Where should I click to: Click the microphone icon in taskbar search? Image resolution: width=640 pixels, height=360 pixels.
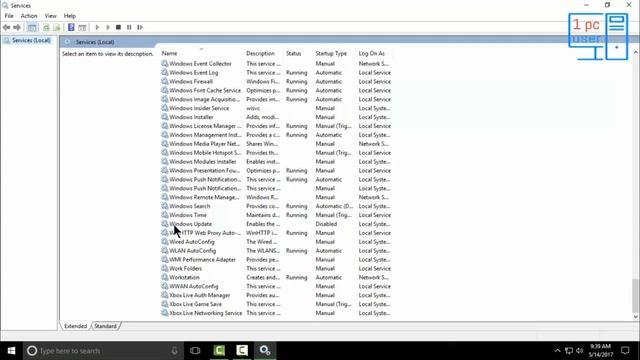coord(174,351)
